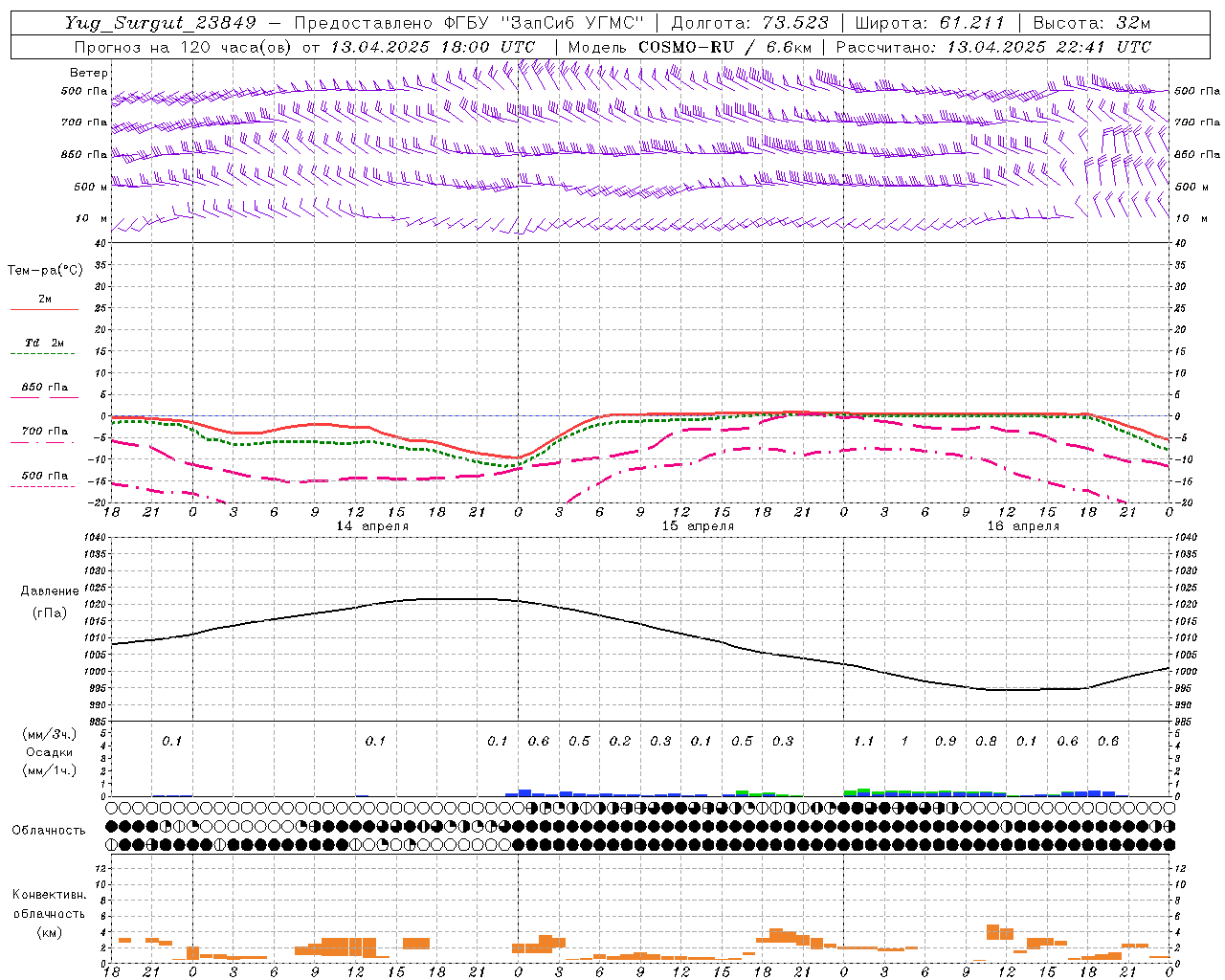Click the precipitation value 0.9
Screen dimensions: 1225x980
pos(946,742)
